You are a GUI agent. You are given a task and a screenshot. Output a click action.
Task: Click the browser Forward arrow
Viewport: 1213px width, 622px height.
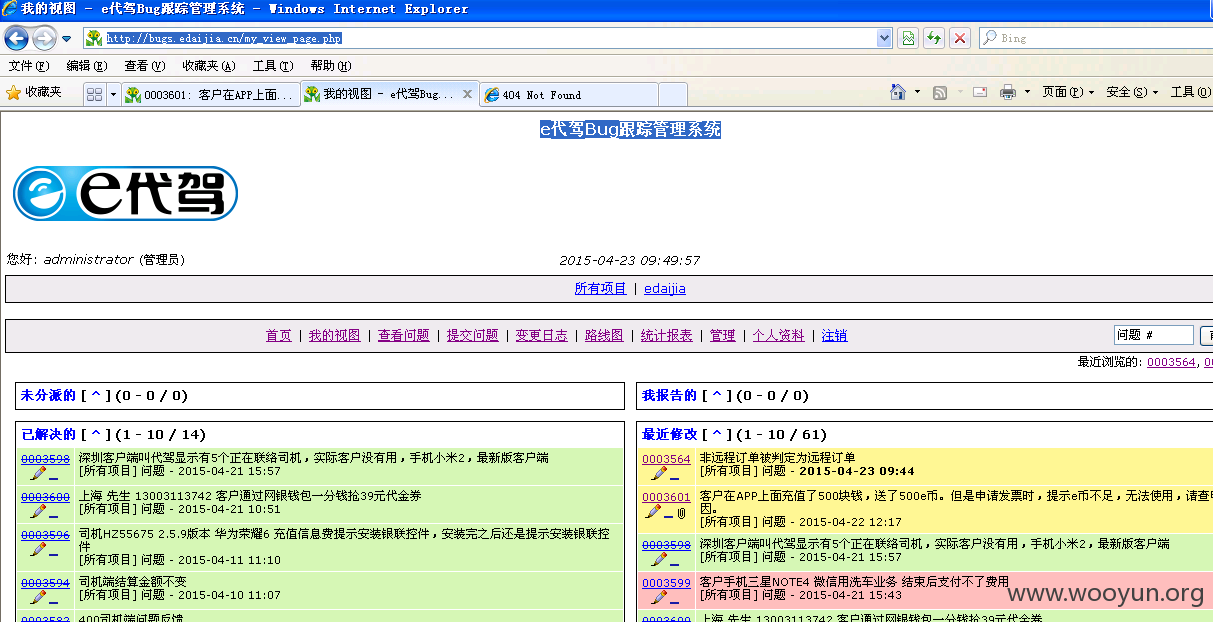(44, 38)
